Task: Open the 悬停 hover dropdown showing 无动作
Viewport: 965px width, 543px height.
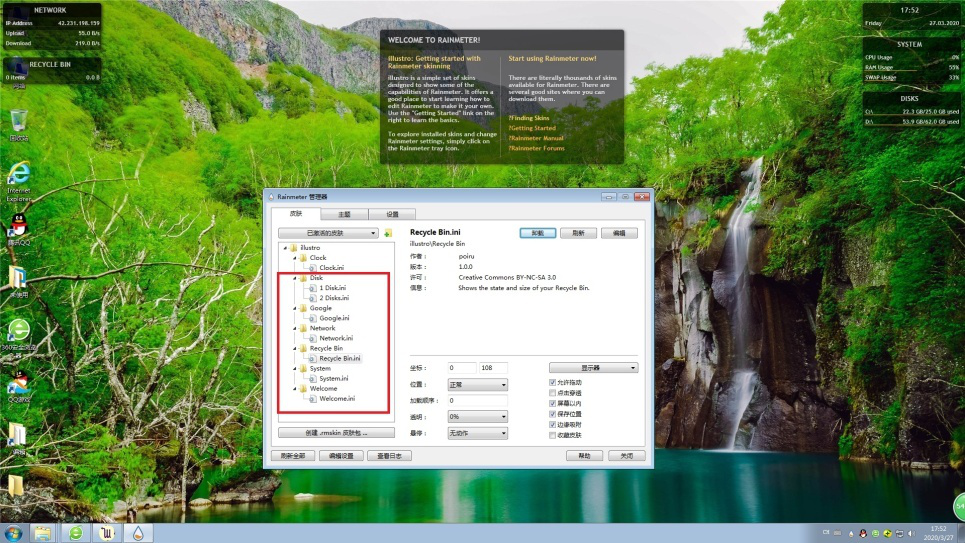Action: point(478,433)
